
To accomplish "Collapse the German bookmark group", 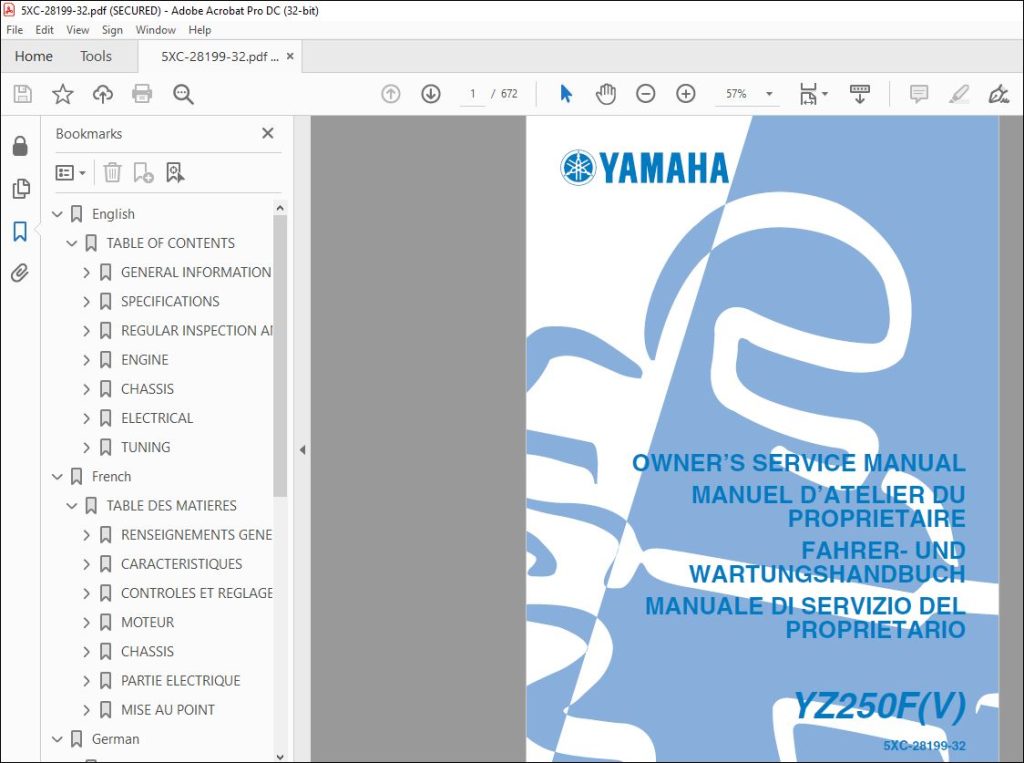I will point(57,739).
